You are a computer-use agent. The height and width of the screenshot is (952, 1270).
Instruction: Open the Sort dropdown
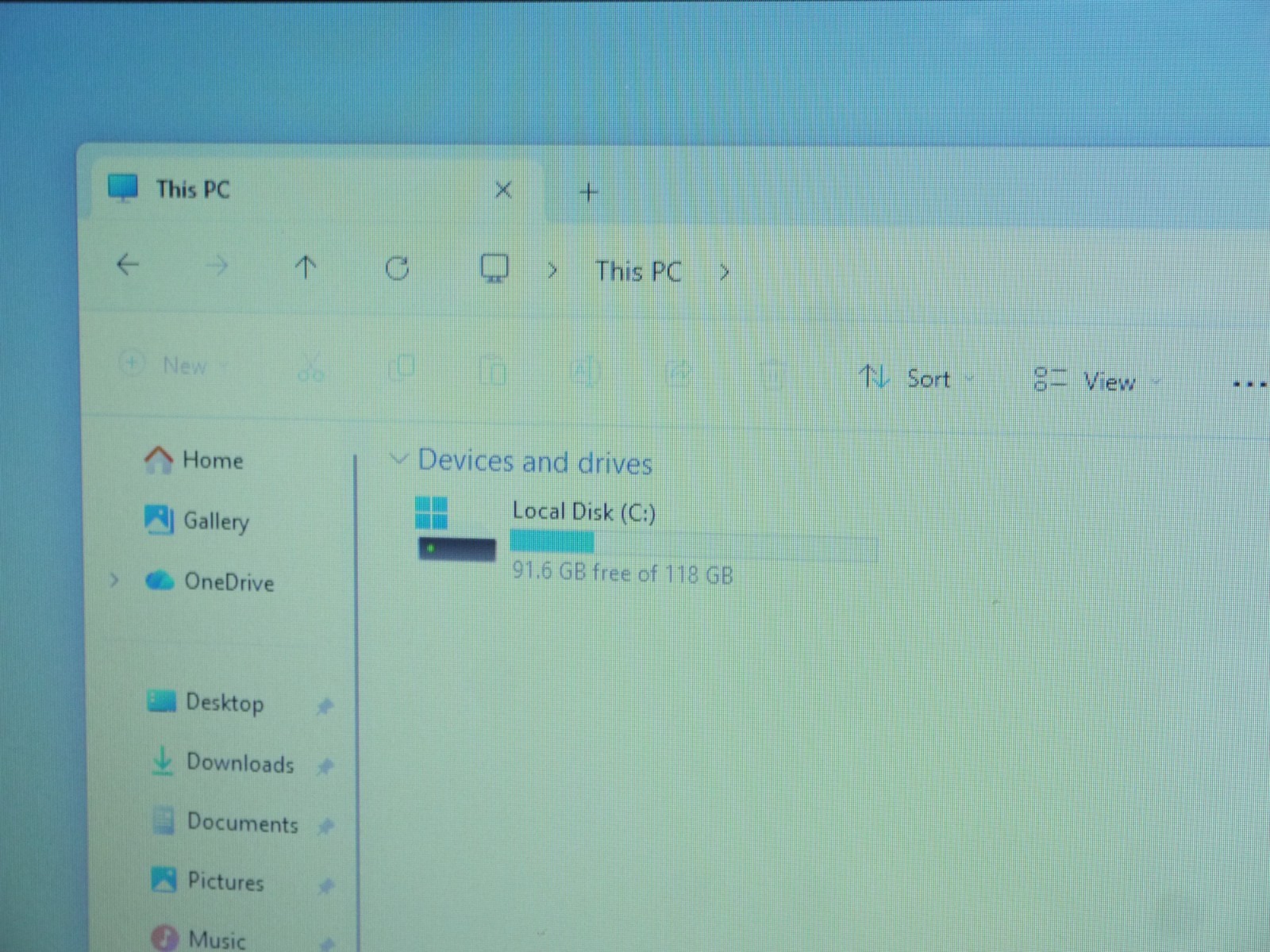click(916, 378)
